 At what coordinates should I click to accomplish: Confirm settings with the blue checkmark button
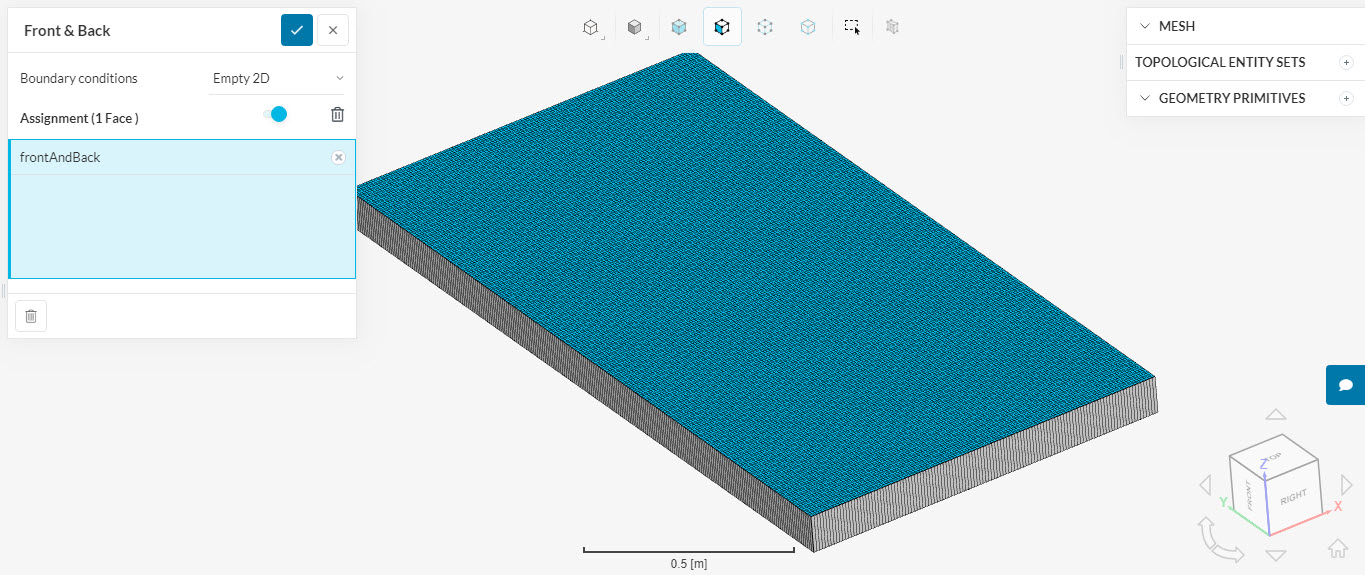pos(297,30)
